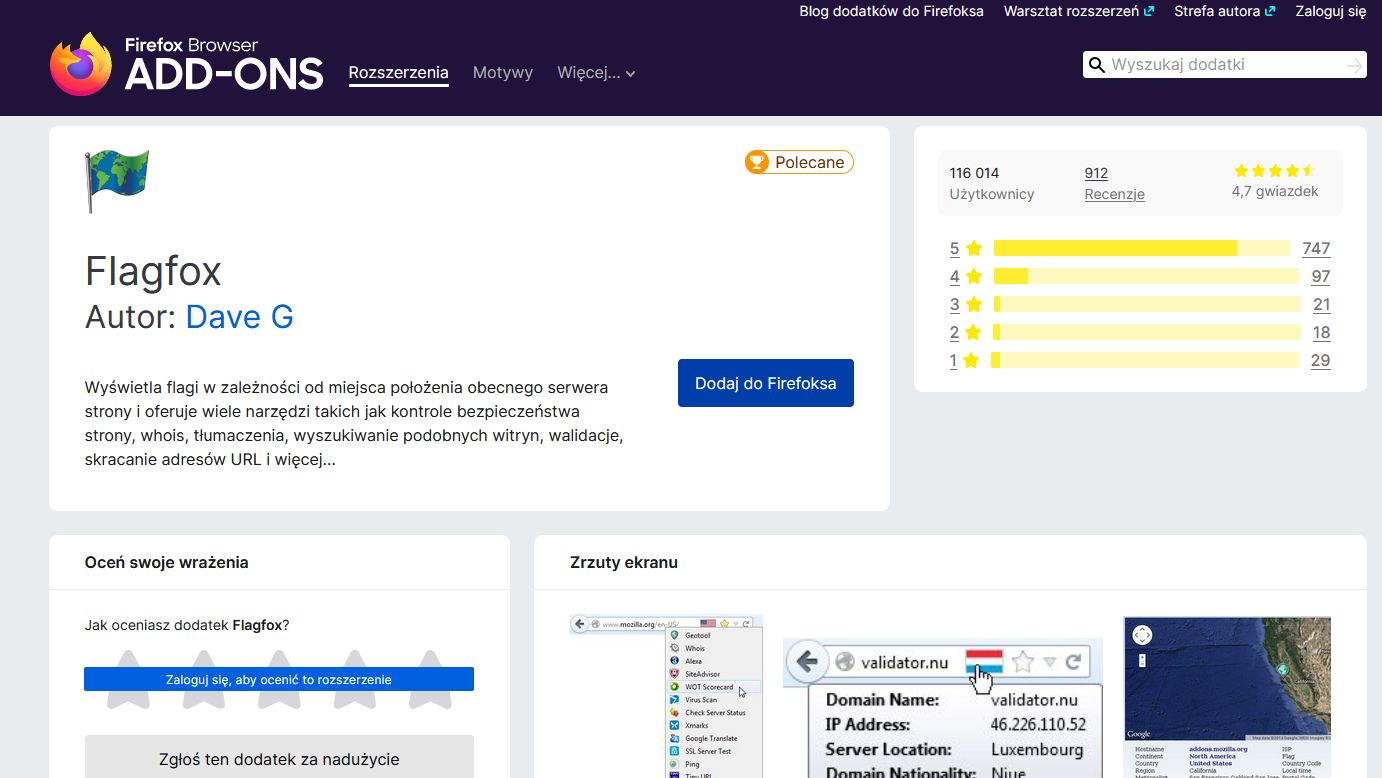
Task: Click the 5-star yellow rating bar
Action: point(1140,249)
